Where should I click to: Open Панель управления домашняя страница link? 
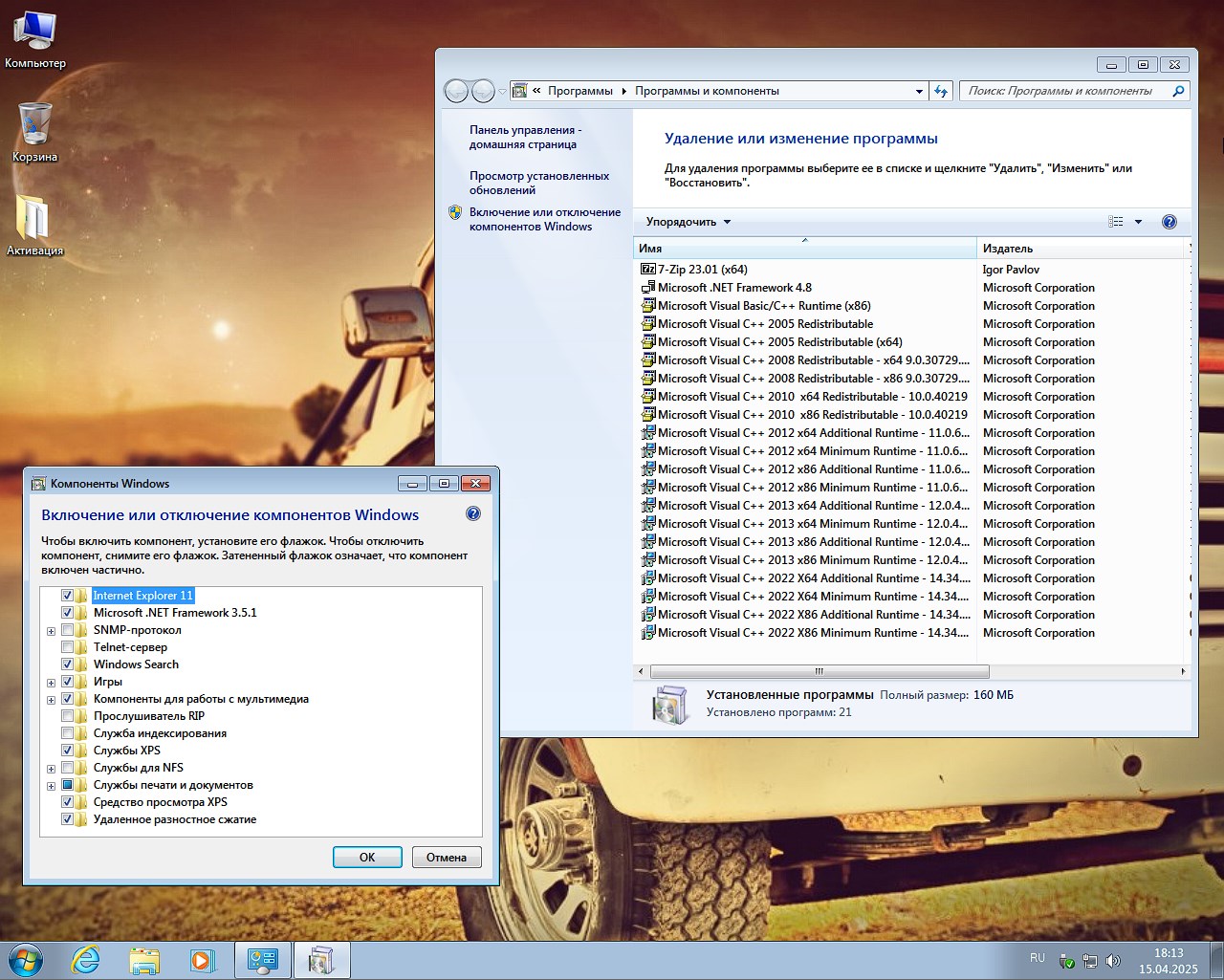525,138
